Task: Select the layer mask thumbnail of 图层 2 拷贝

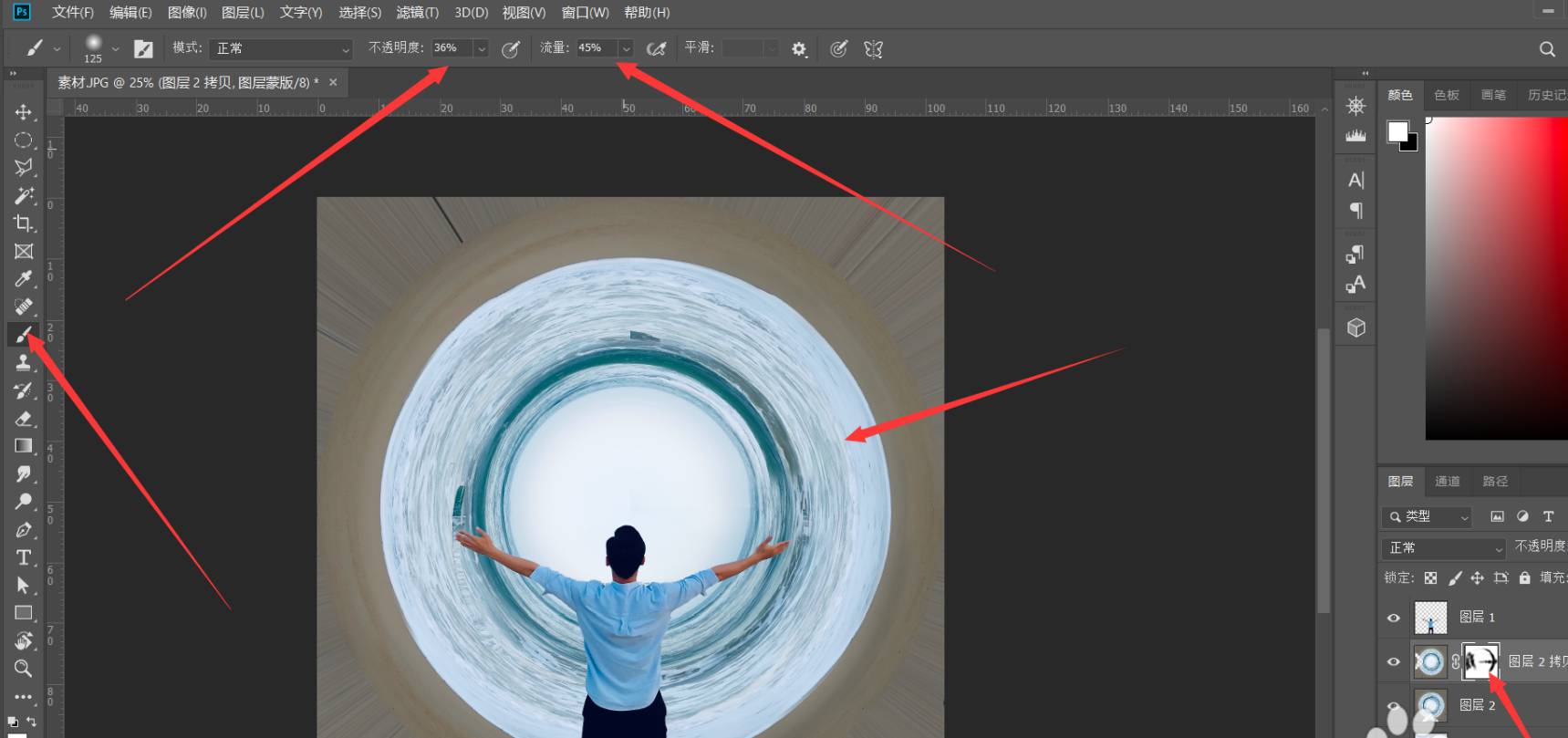Action: pyautogui.click(x=1480, y=661)
